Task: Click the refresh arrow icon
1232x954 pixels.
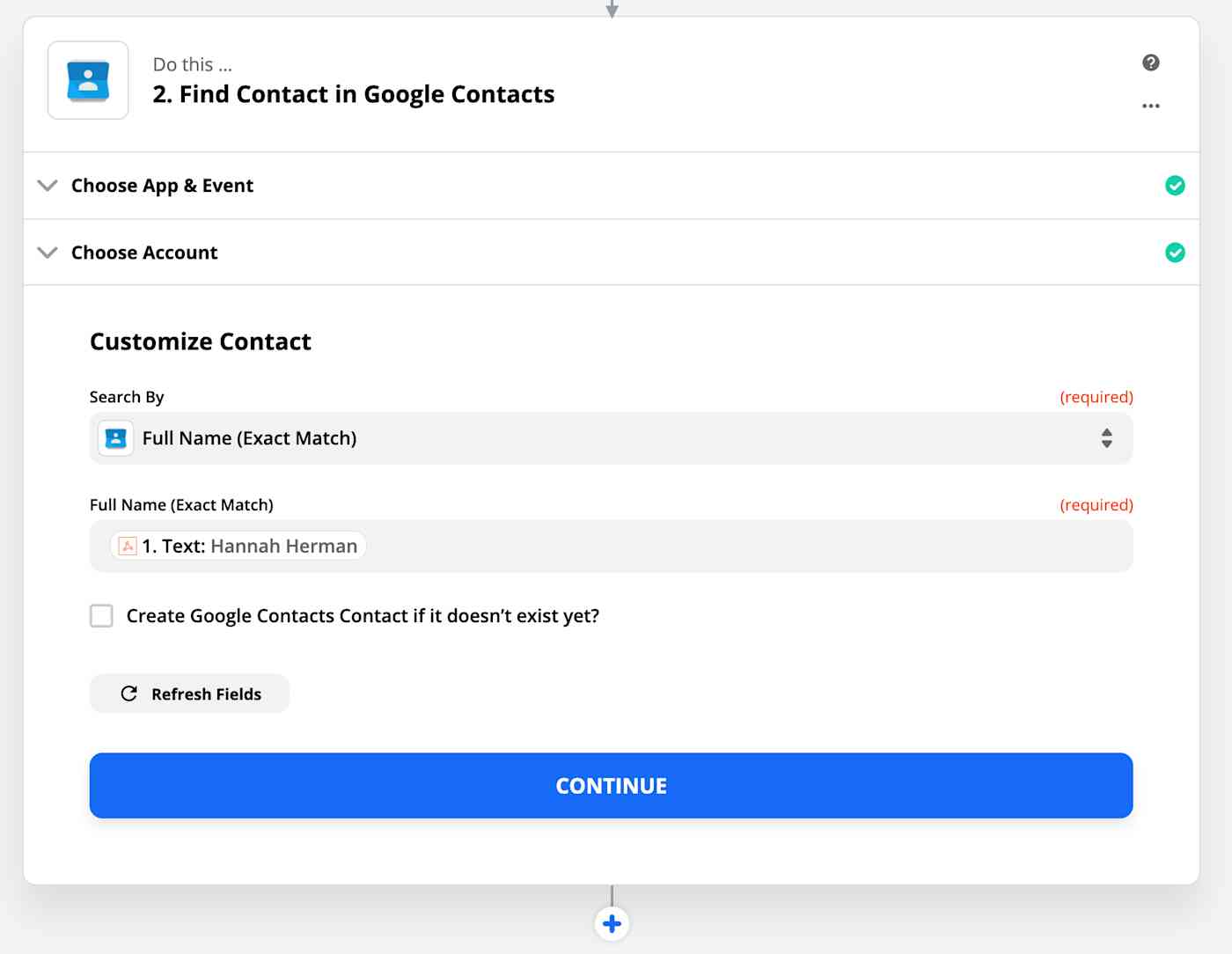Action: point(129,693)
